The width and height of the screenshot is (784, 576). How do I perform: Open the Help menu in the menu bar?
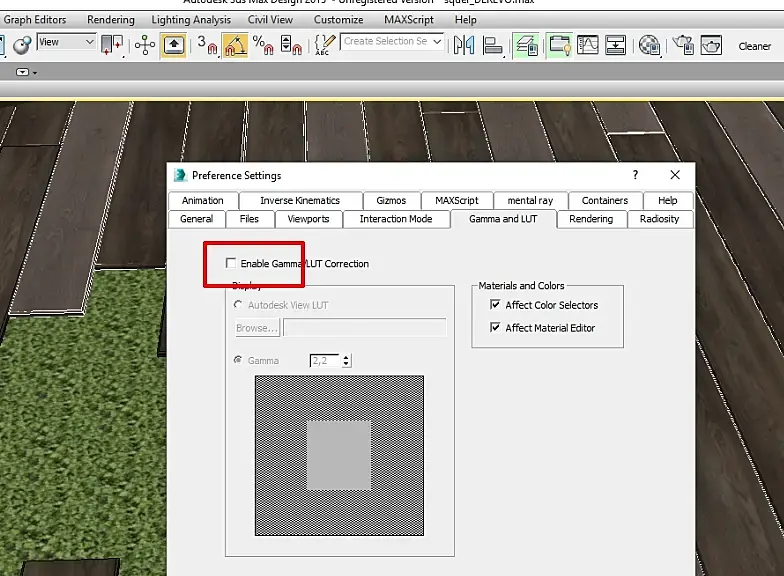[x=466, y=20]
